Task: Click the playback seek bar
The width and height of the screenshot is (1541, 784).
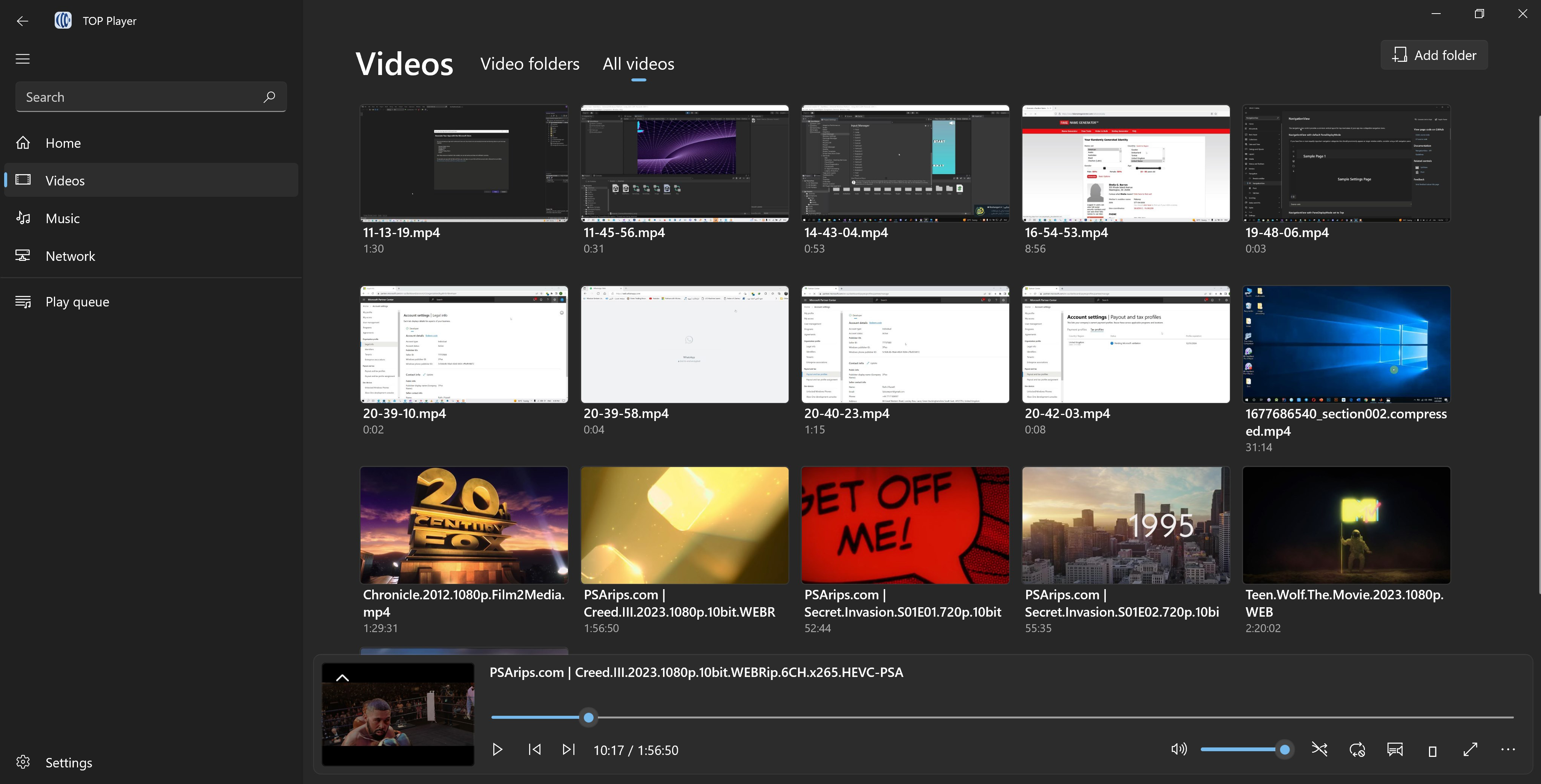Action: 1002,717
